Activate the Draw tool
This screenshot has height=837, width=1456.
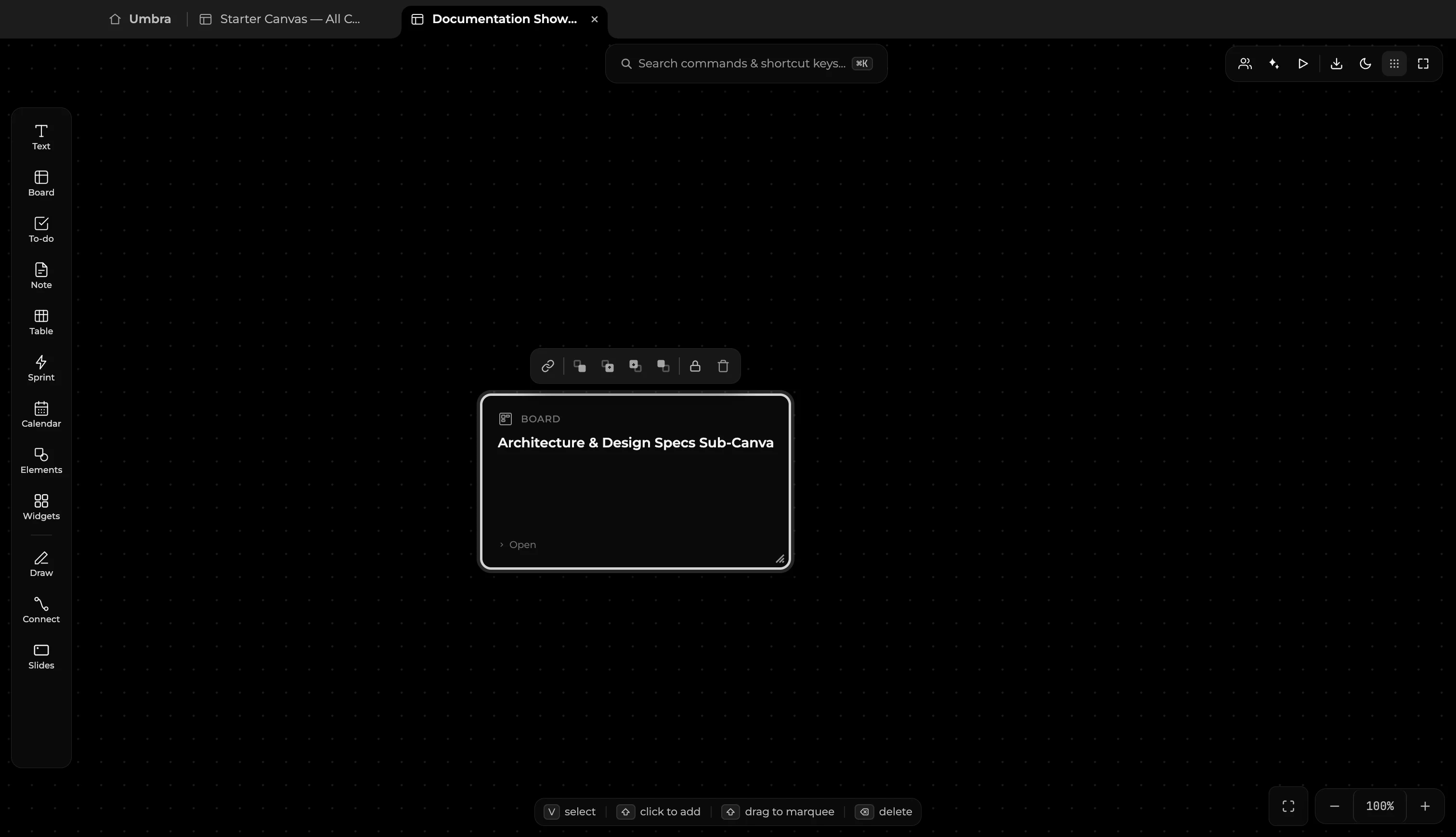pos(41,564)
